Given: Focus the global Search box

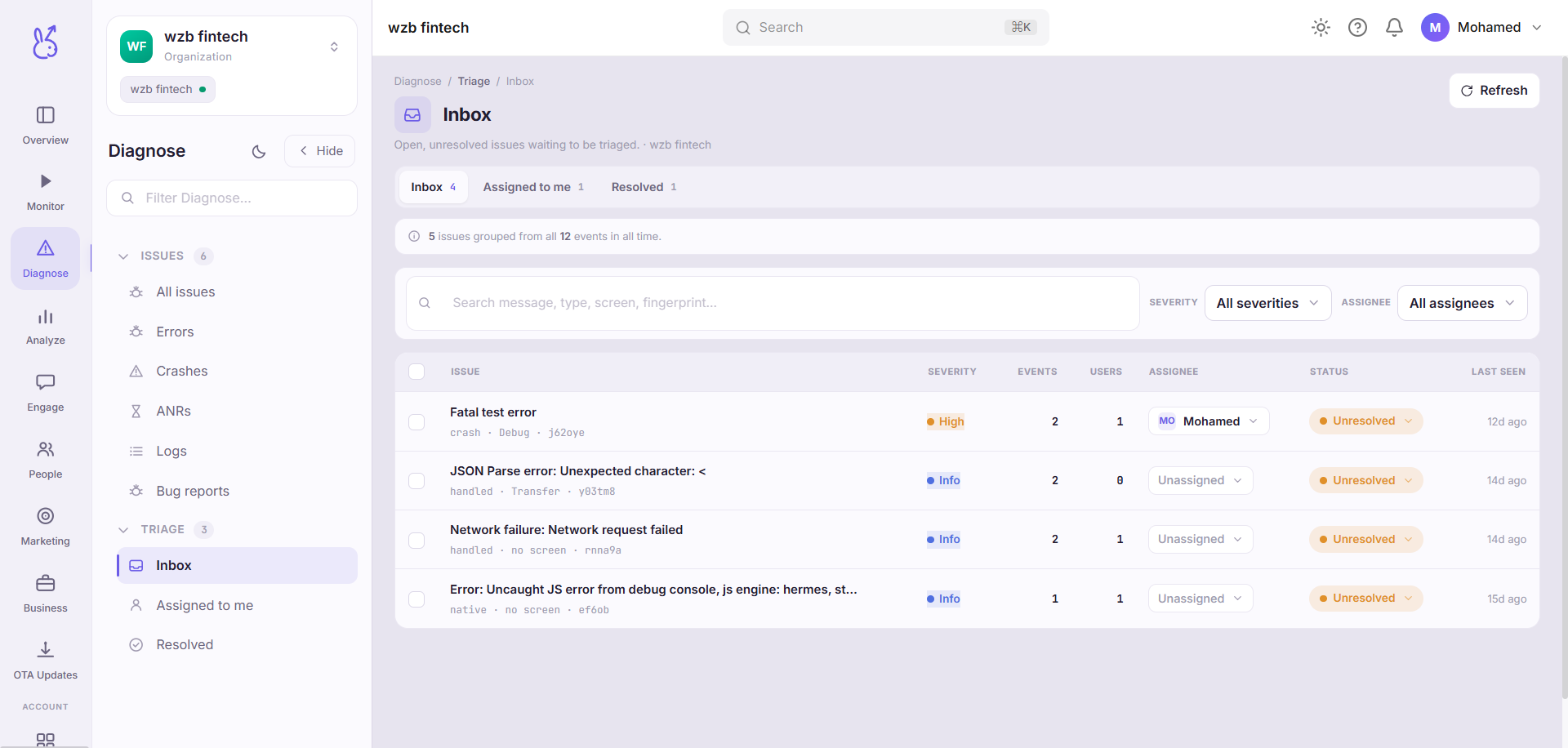Looking at the screenshot, I should [885, 28].
